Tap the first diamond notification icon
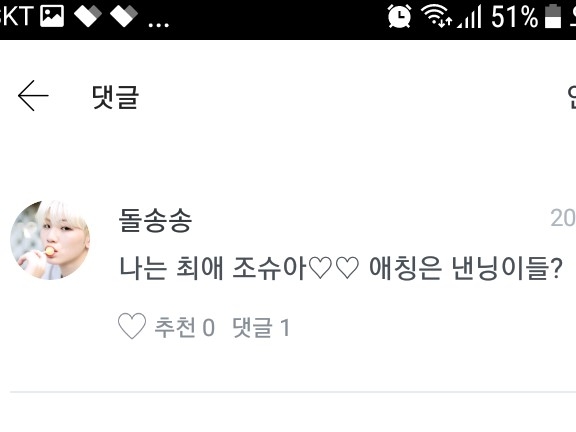This screenshot has height=432, width=576. (x=88, y=17)
